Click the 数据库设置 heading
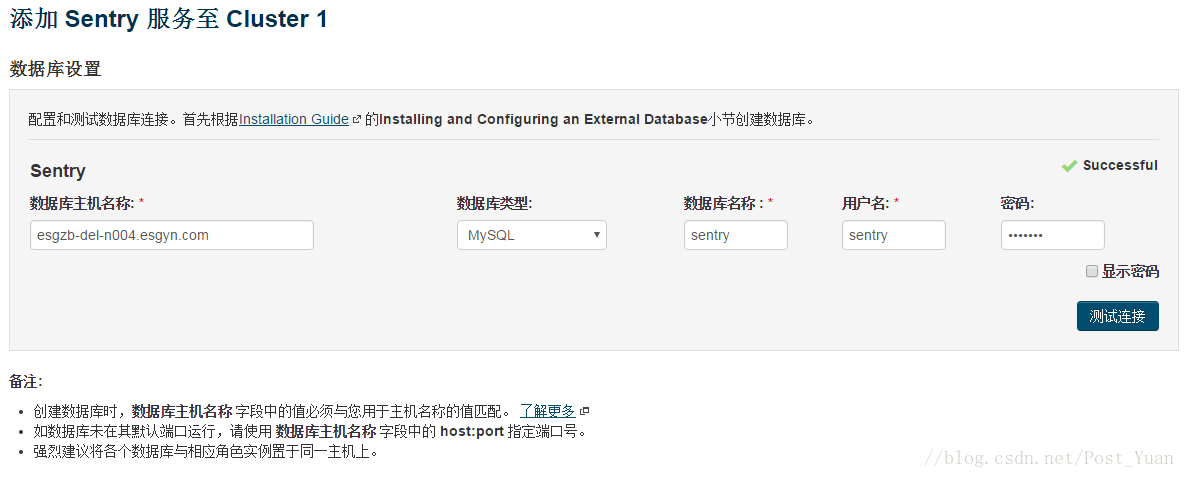The width and height of the screenshot is (1185, 478). 55,70
